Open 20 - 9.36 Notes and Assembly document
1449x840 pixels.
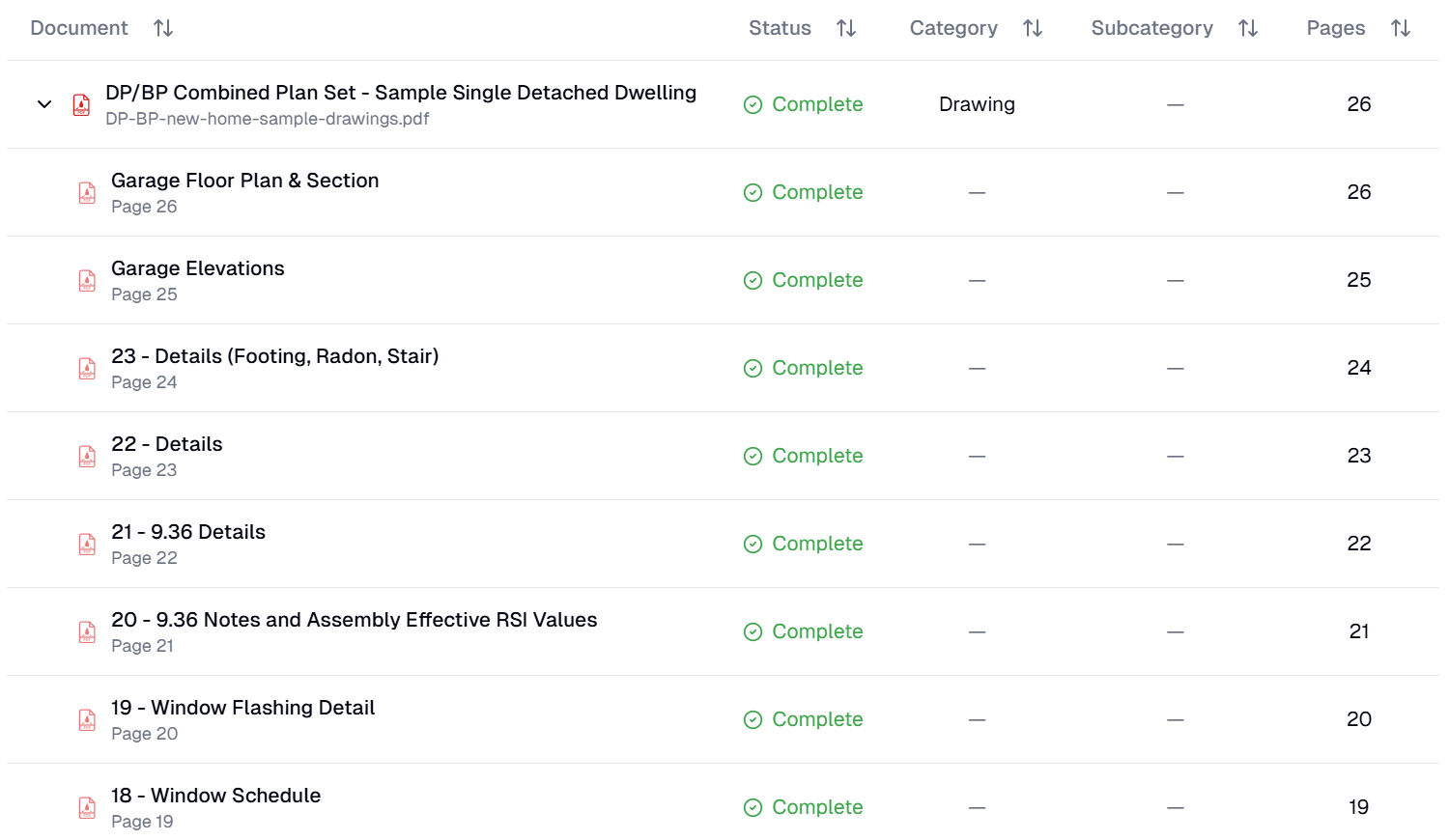[x=354, y=620]
